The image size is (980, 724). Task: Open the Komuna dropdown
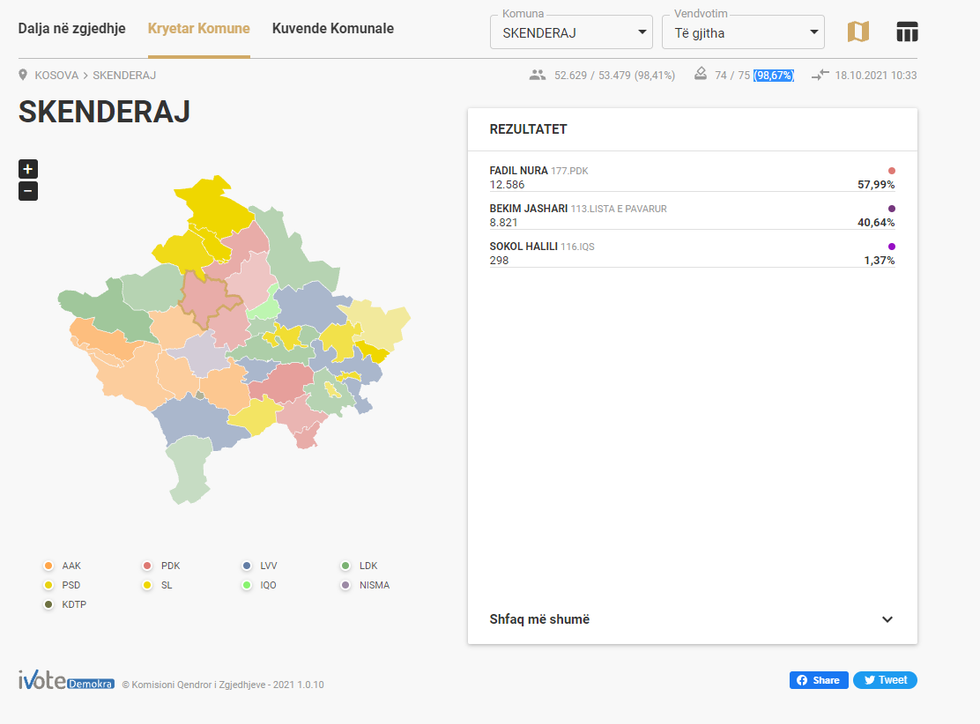pyautogui.click(x=571, y=32)
